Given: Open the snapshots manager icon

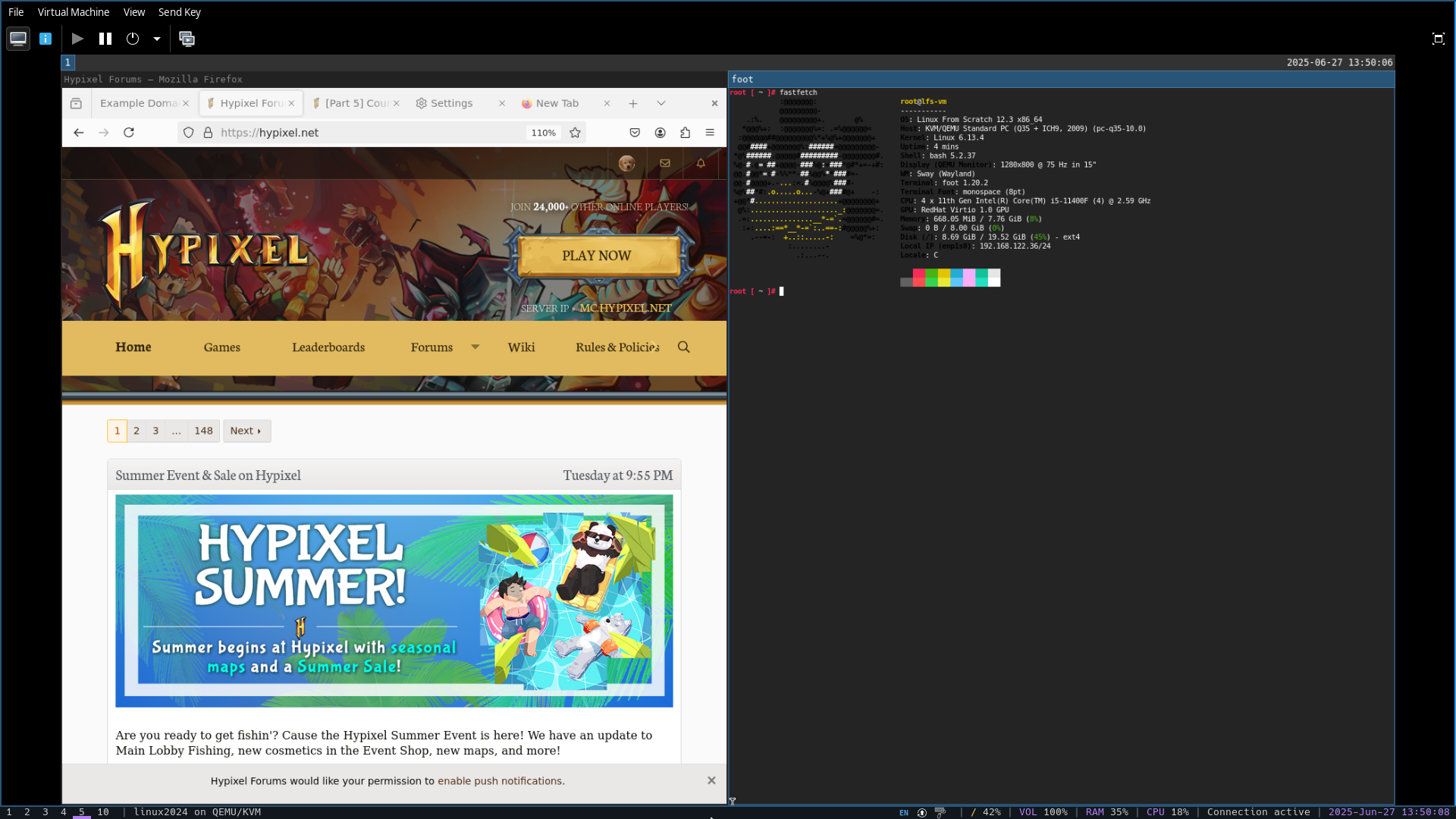Looking at the screenshot, I should 187,39.
